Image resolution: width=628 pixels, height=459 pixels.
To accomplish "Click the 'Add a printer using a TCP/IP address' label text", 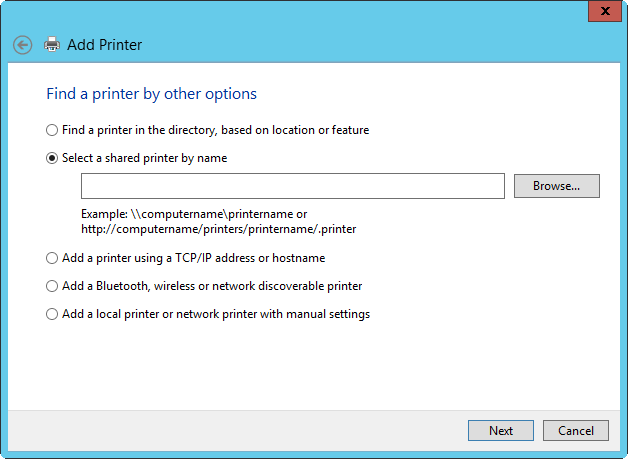I will (193, 258).
